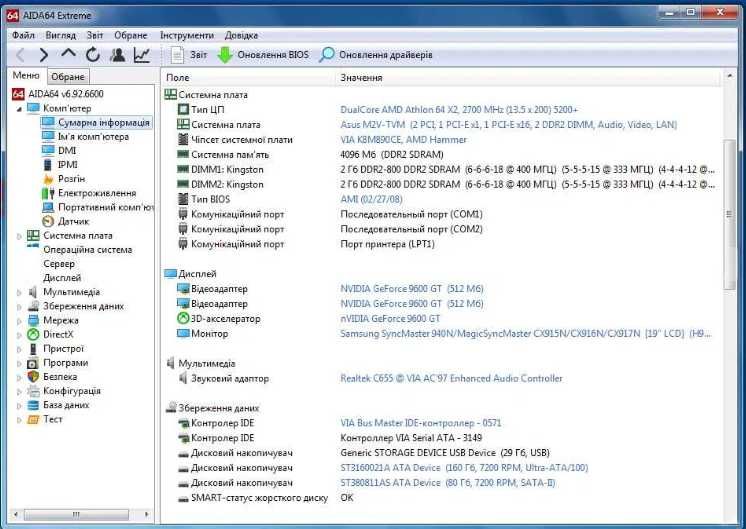Refresh the report with the circular arrow icon
This screenshot has height=529, width=746.
tap(93, 55)
